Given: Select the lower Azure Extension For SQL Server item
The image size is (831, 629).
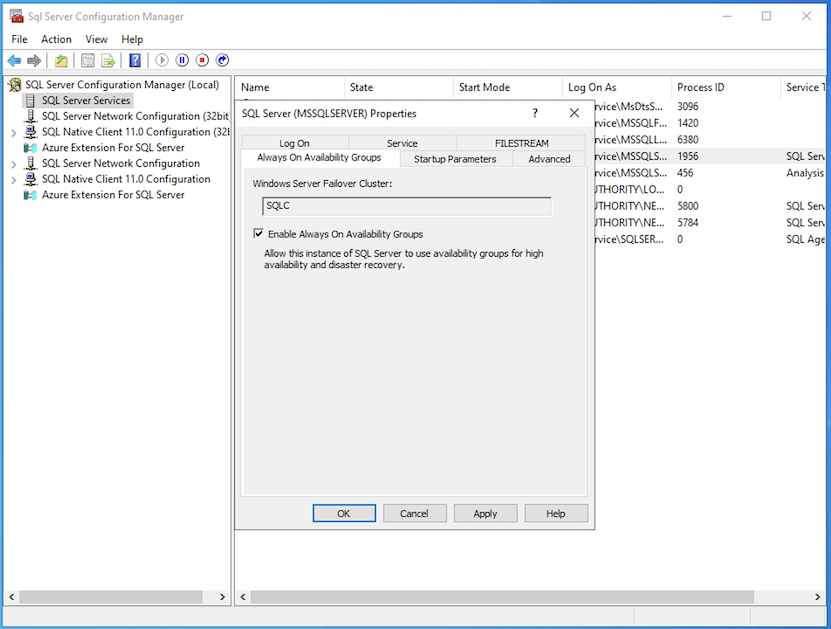Looking at the screenshot, I should pos(113,195).
